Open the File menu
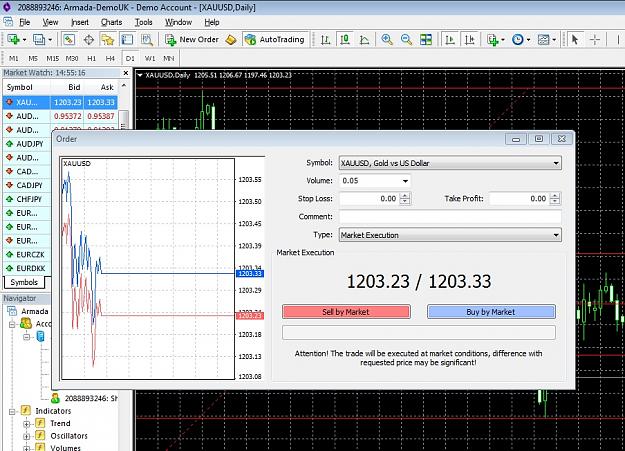Image resolution: width=625 pixels, height=451 pixels. (25, 22)
